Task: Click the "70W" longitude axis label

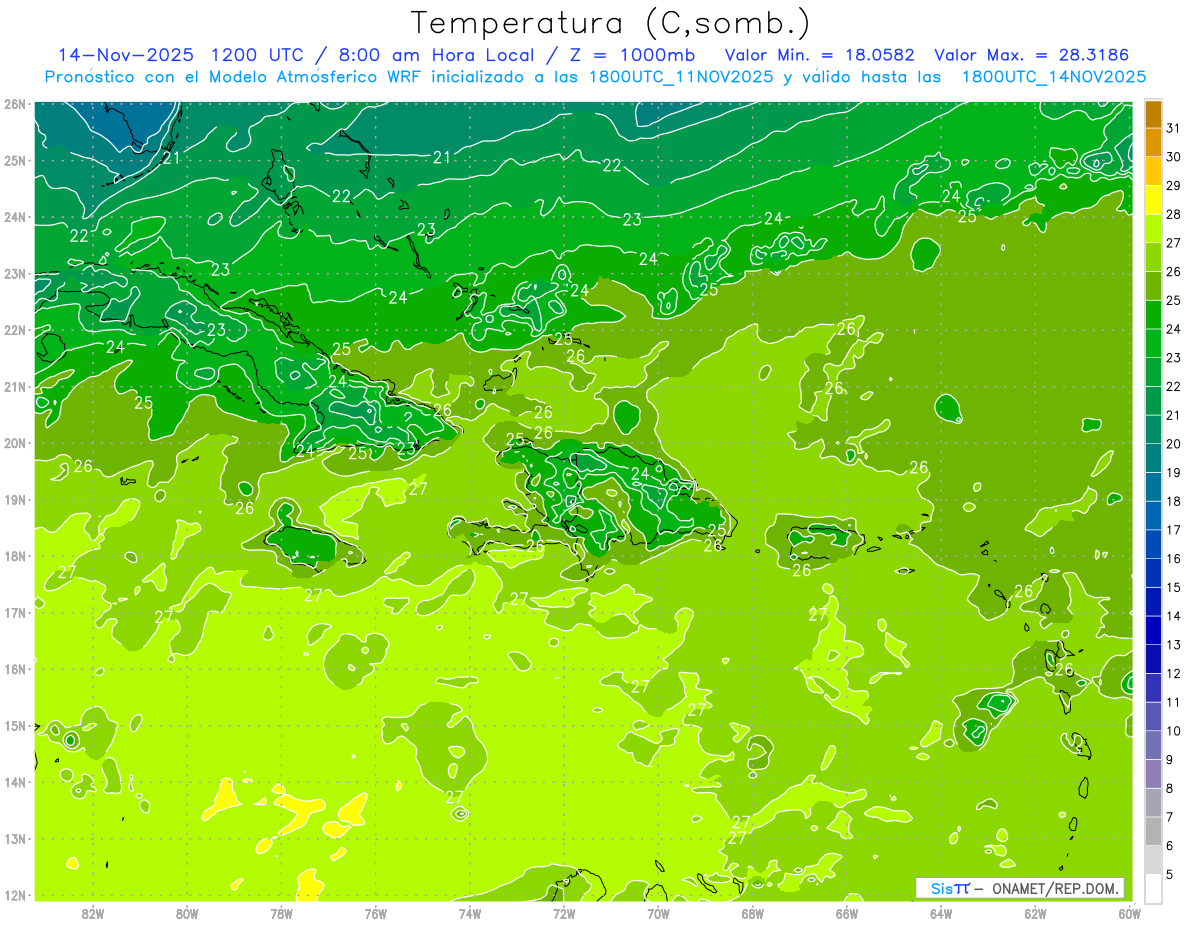Action: click(658, 913)
